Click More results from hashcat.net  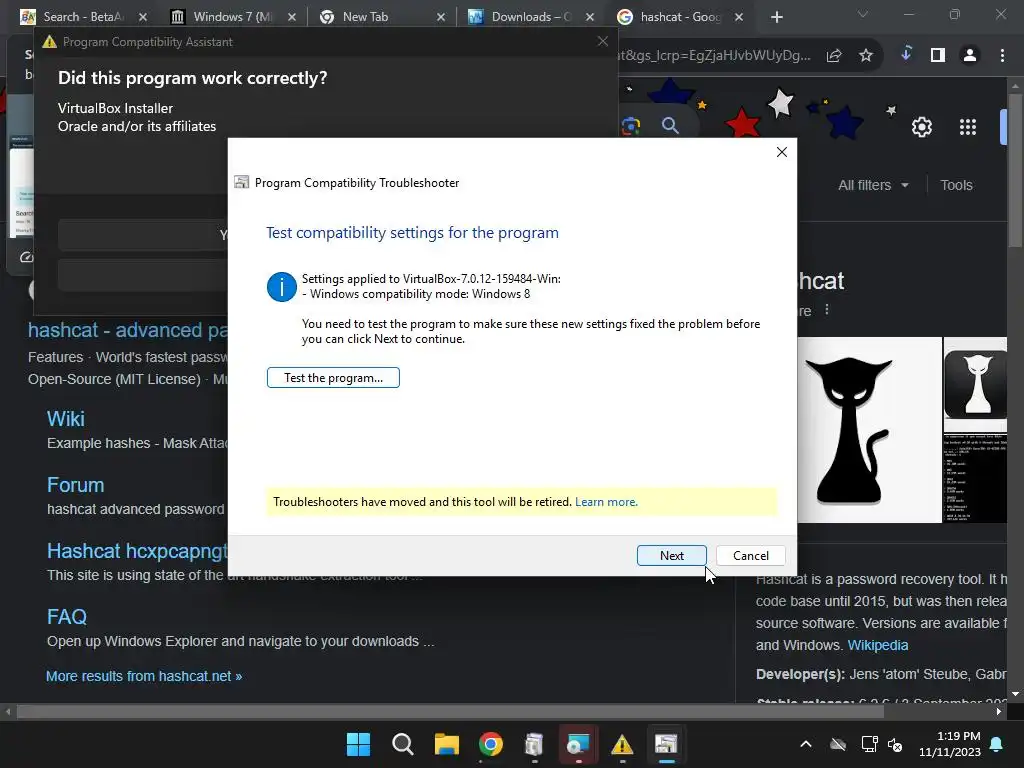point(144,676)
